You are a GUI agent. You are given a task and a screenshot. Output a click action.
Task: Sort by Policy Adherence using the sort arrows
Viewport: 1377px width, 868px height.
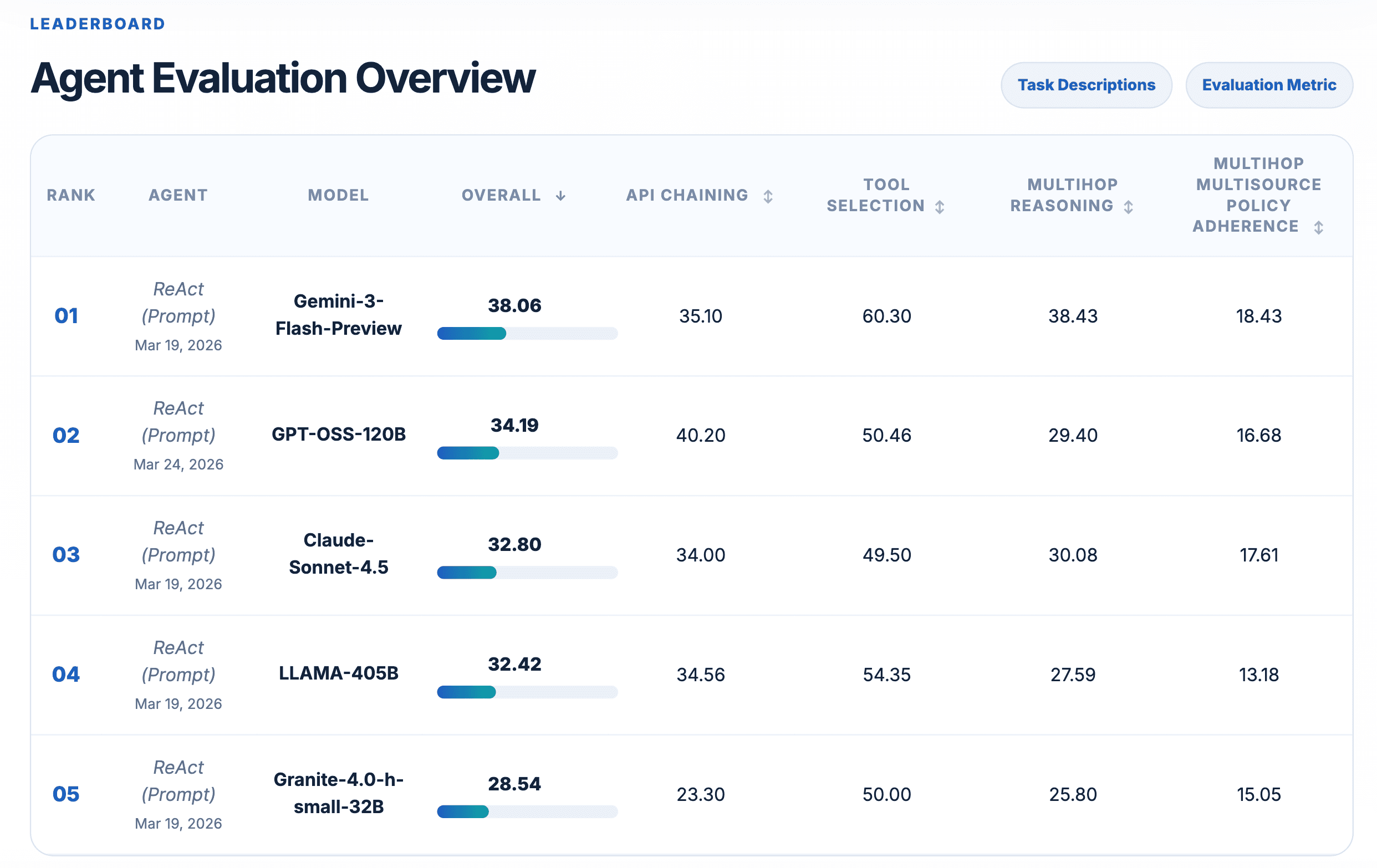click(1319, 227)
